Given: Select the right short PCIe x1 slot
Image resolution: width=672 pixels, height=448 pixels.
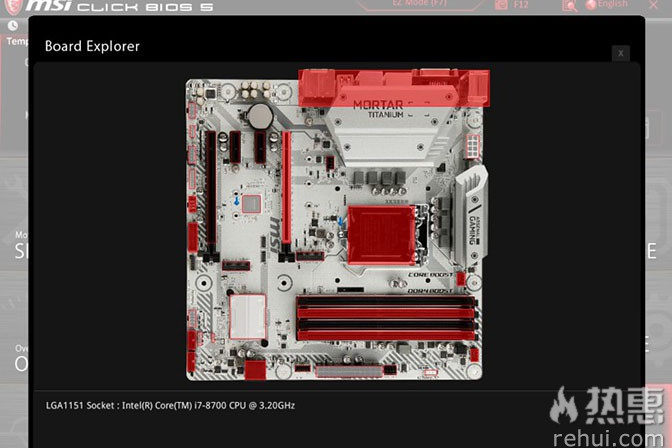Looking at the screenshot, I should click(x=260, y=147).
